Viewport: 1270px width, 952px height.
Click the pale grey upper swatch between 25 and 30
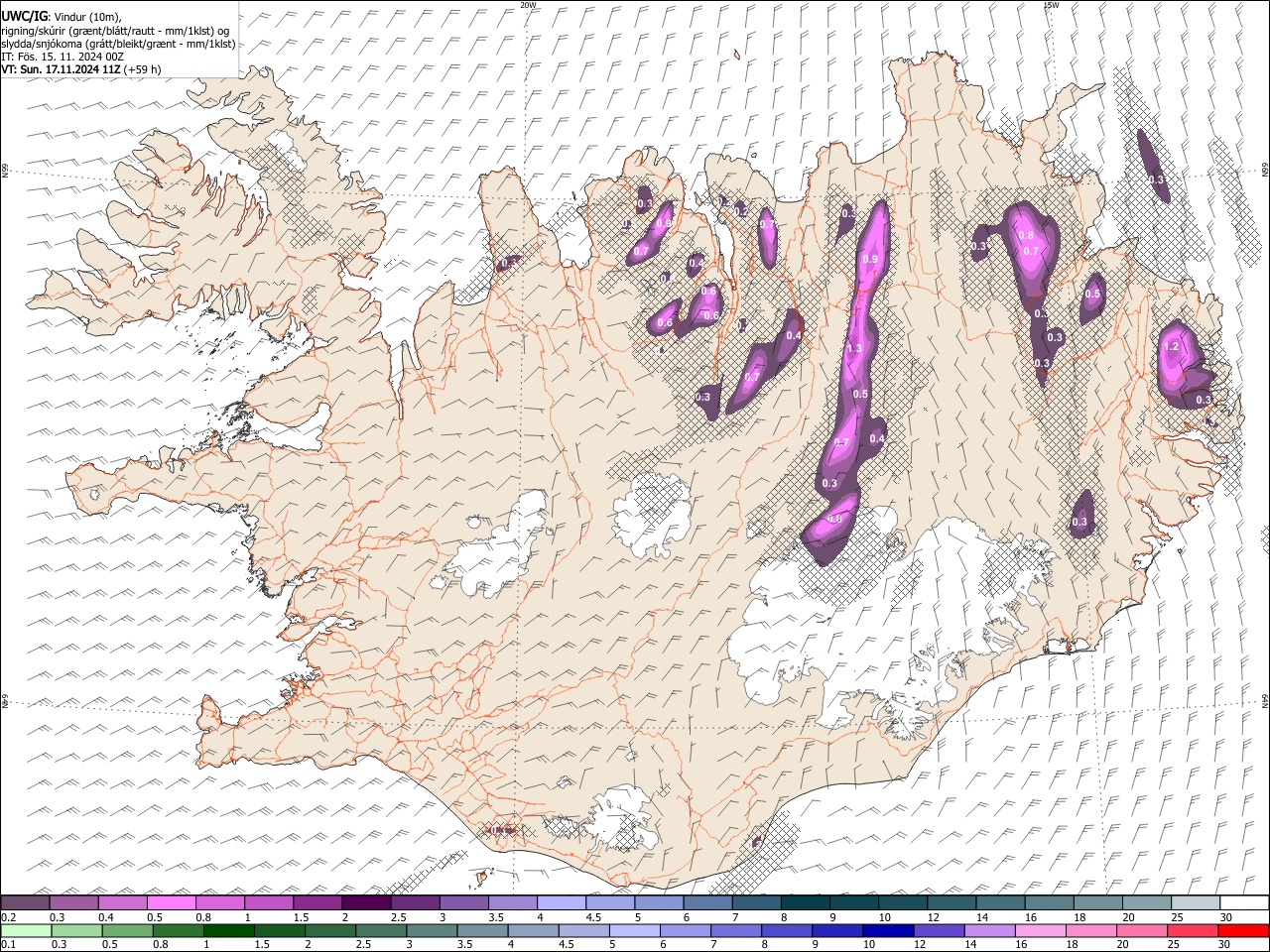1195,902
